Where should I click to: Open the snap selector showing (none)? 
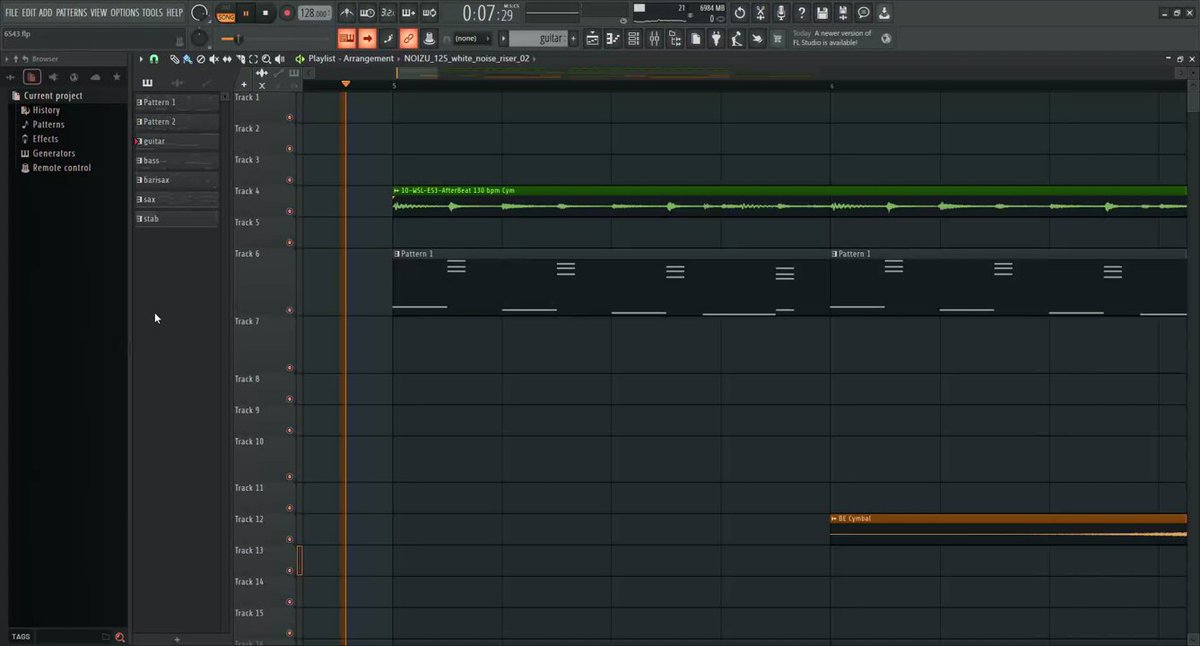click(x=471, y=39)
